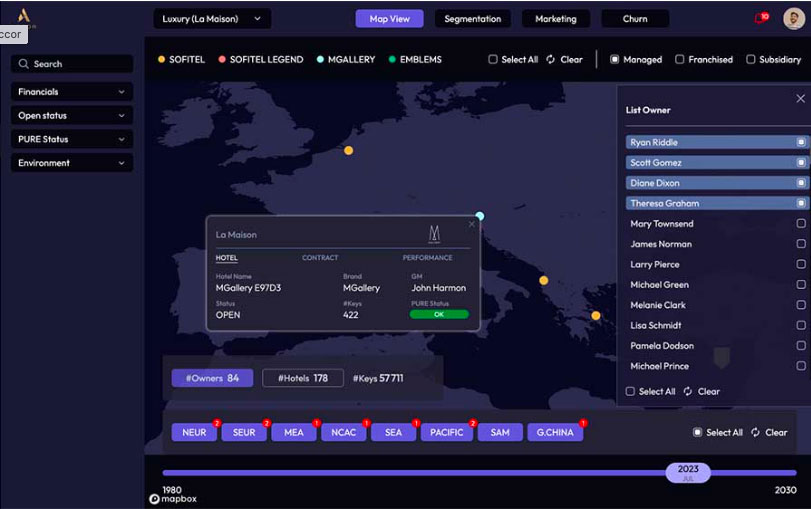Click the NCAC region button
The height and width of the screenshot is (509, 811).
pyautogui.click(x=344, y=432)
